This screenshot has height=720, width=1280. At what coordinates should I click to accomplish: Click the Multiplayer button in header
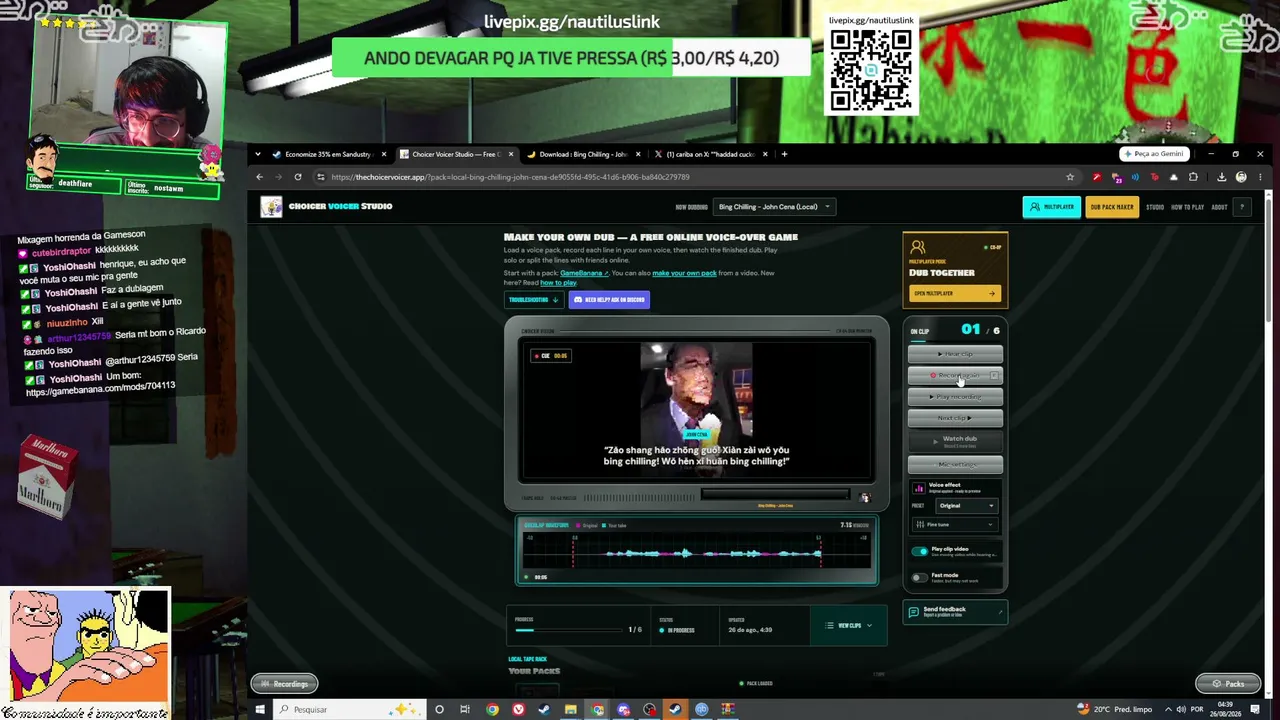(x=1051, y=207)
